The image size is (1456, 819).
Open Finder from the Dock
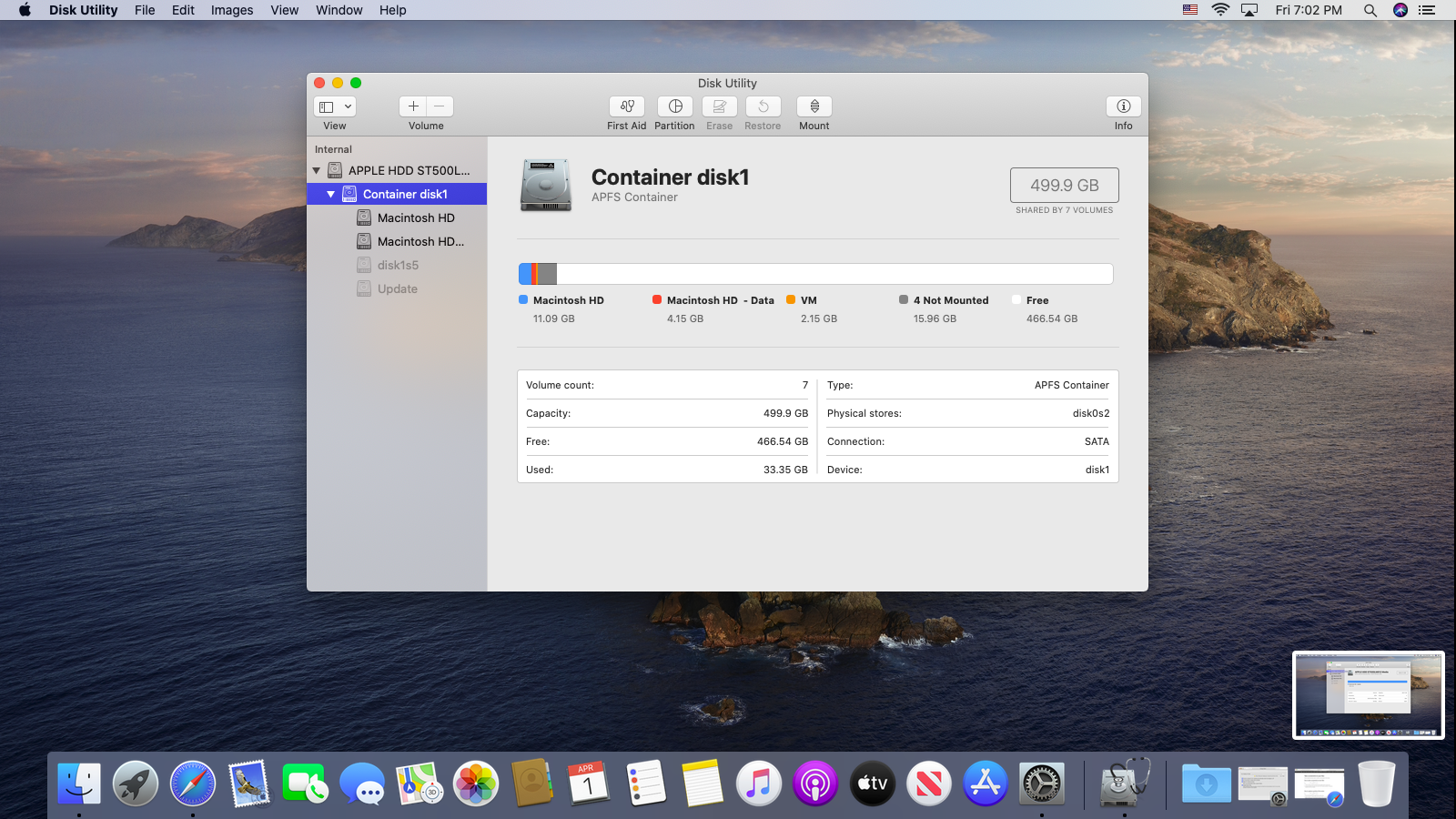(x=79, y=783)
